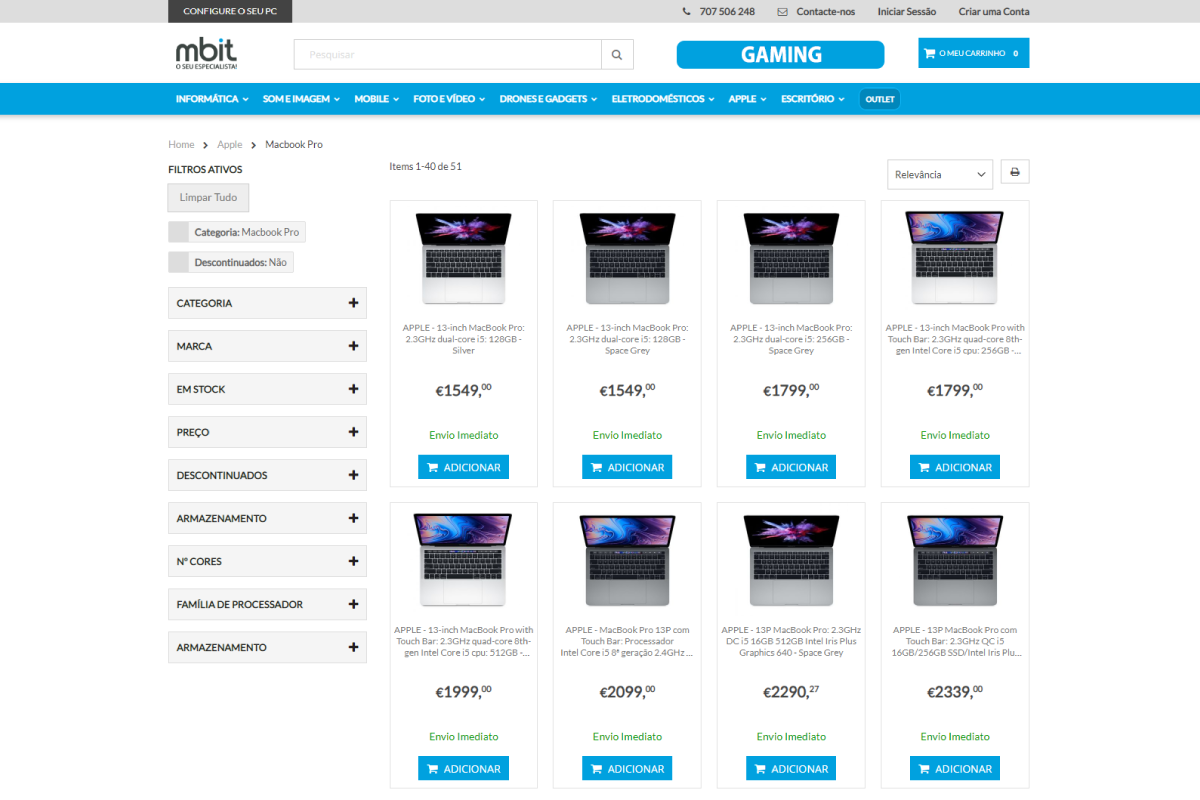Screen dimensions: 1200x800
Task: Open the Drones e Gadgets menu
Action: pos(549,99)
